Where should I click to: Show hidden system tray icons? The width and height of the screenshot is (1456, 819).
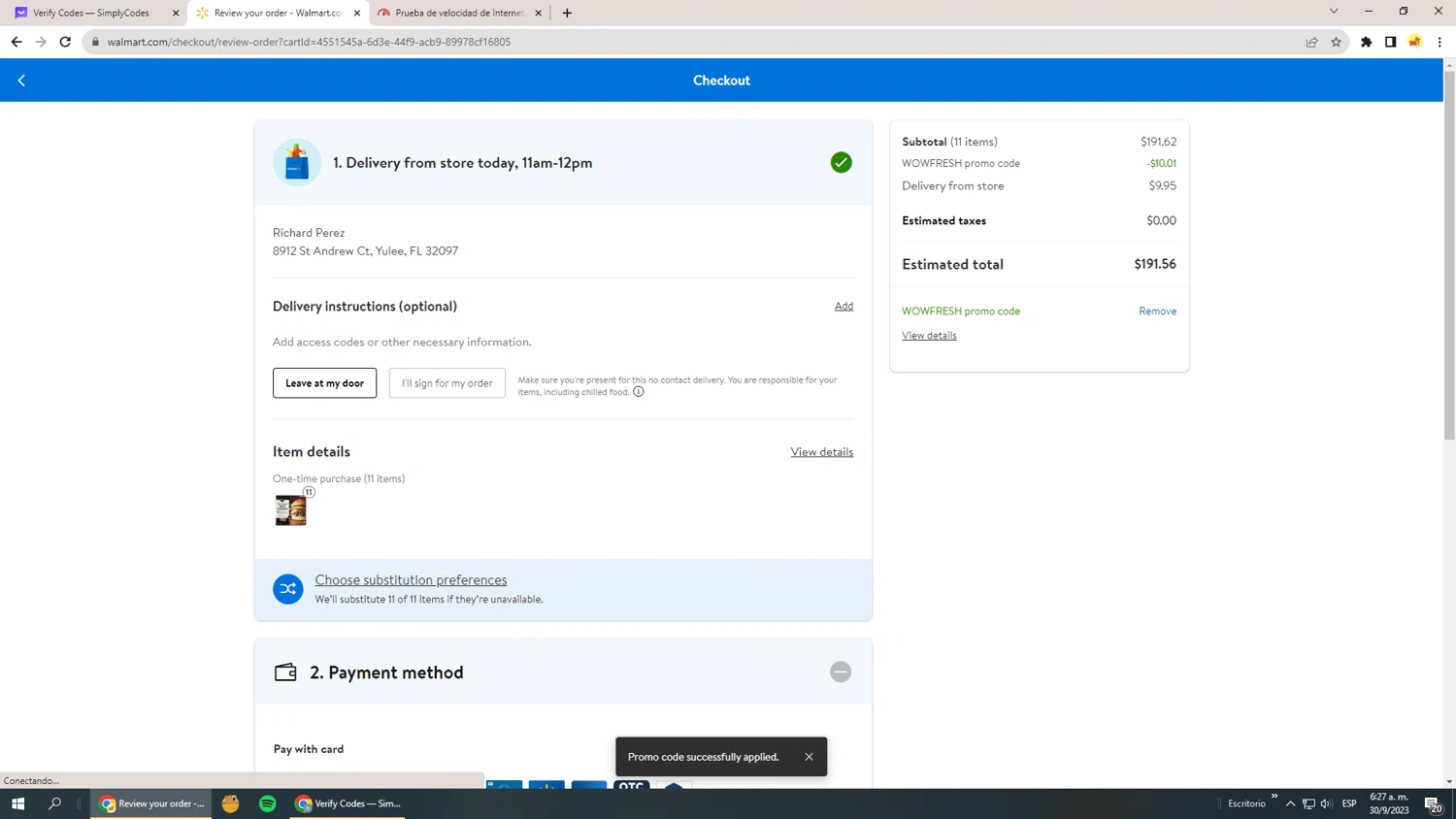coord(1290,803)
